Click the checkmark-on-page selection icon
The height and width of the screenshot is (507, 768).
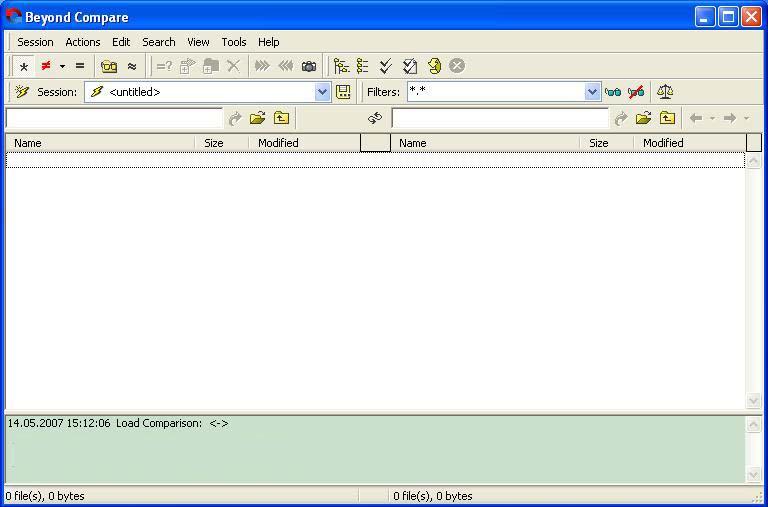410,66
